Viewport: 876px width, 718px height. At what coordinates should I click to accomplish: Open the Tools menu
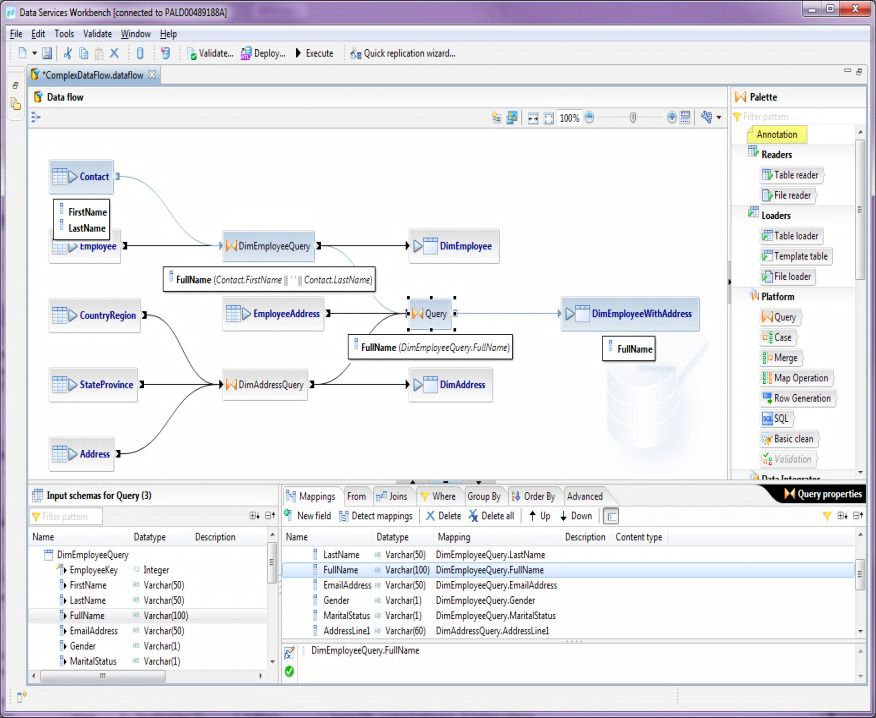click(64, 33)
